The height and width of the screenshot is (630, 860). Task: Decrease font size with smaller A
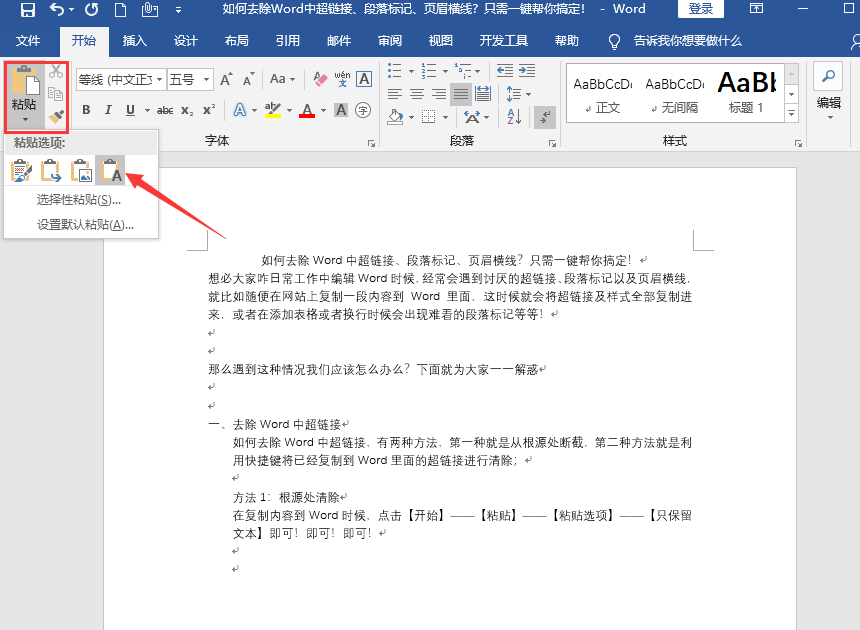tap(248, 80)
